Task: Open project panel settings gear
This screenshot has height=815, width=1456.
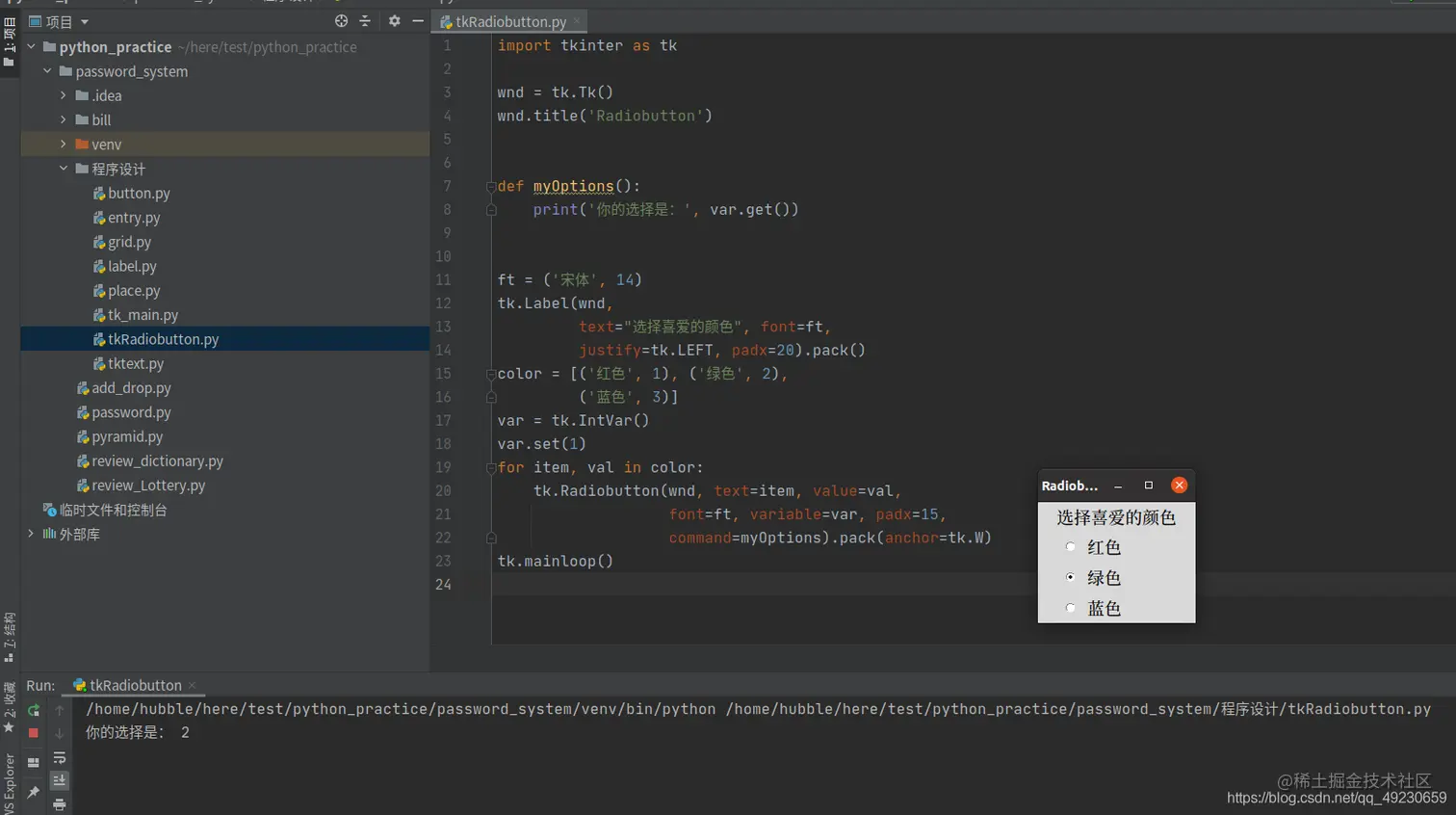Action: [394, 21]
